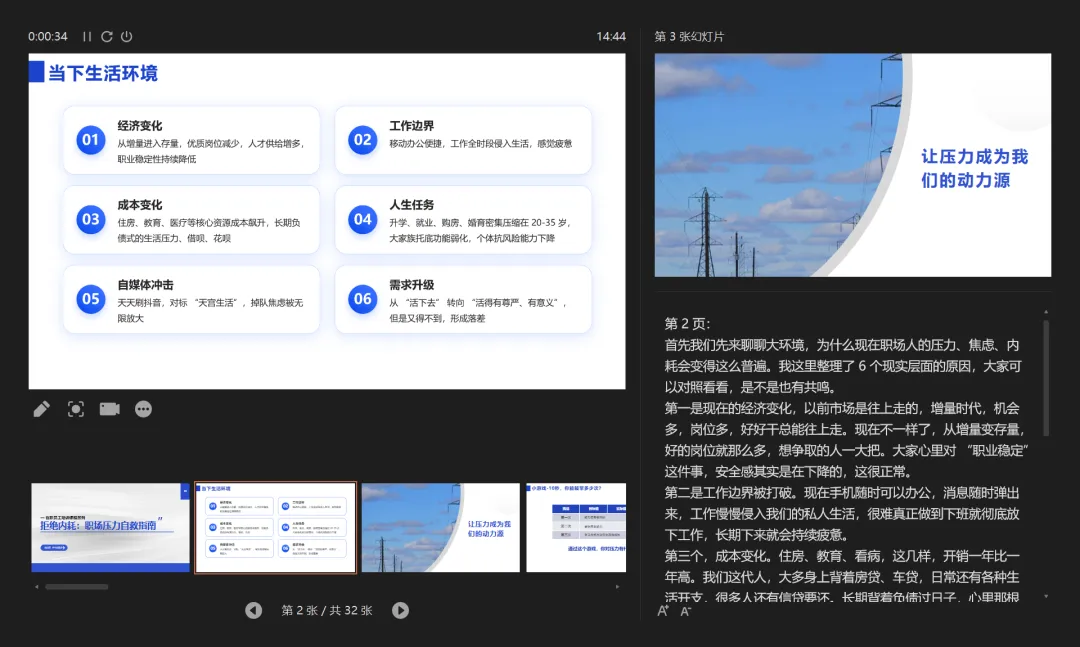Advance to next slide arrow
This screenshot has height=647, width=1080.
(400, 610)
